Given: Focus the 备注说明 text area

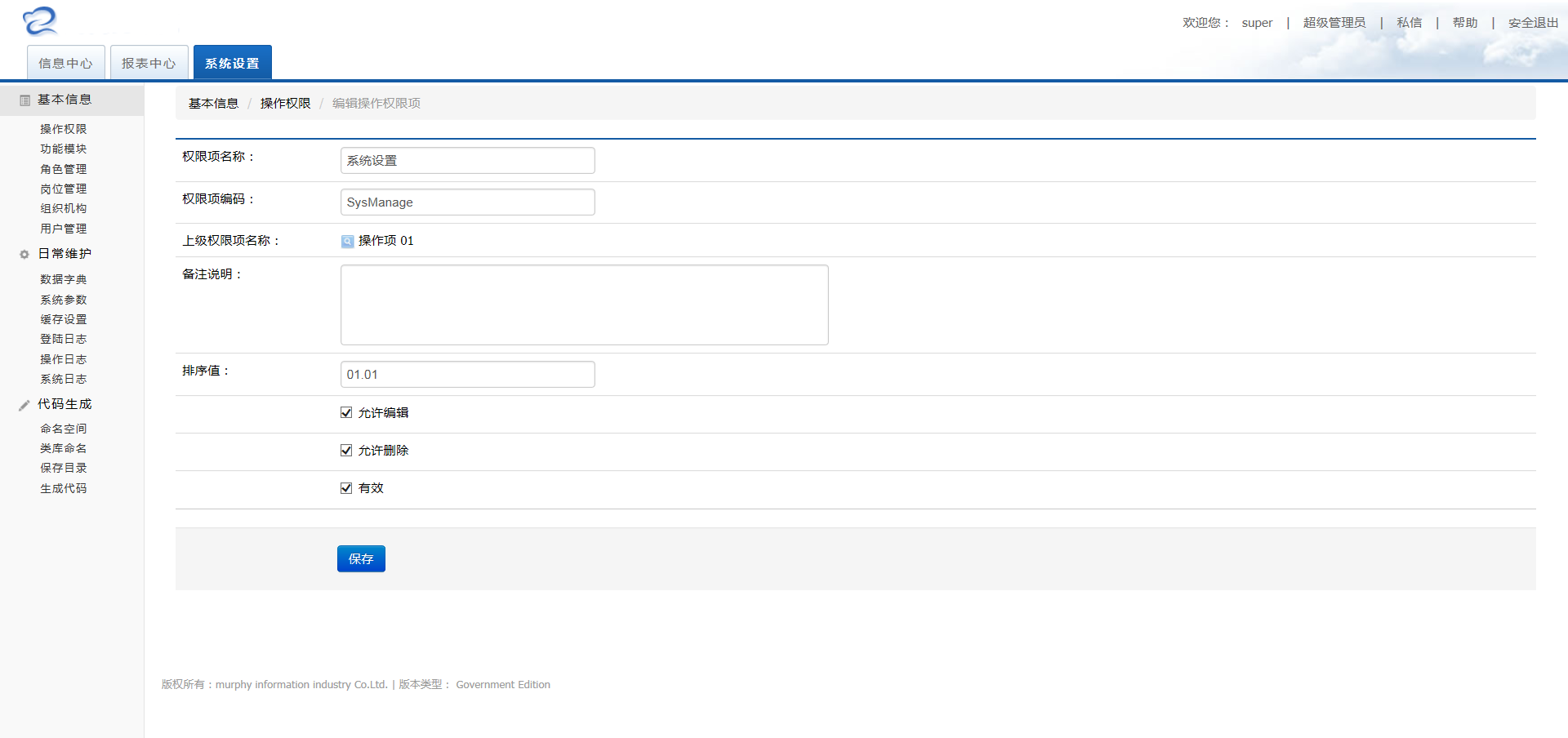Looking at the screenshot, I should 585,305.
